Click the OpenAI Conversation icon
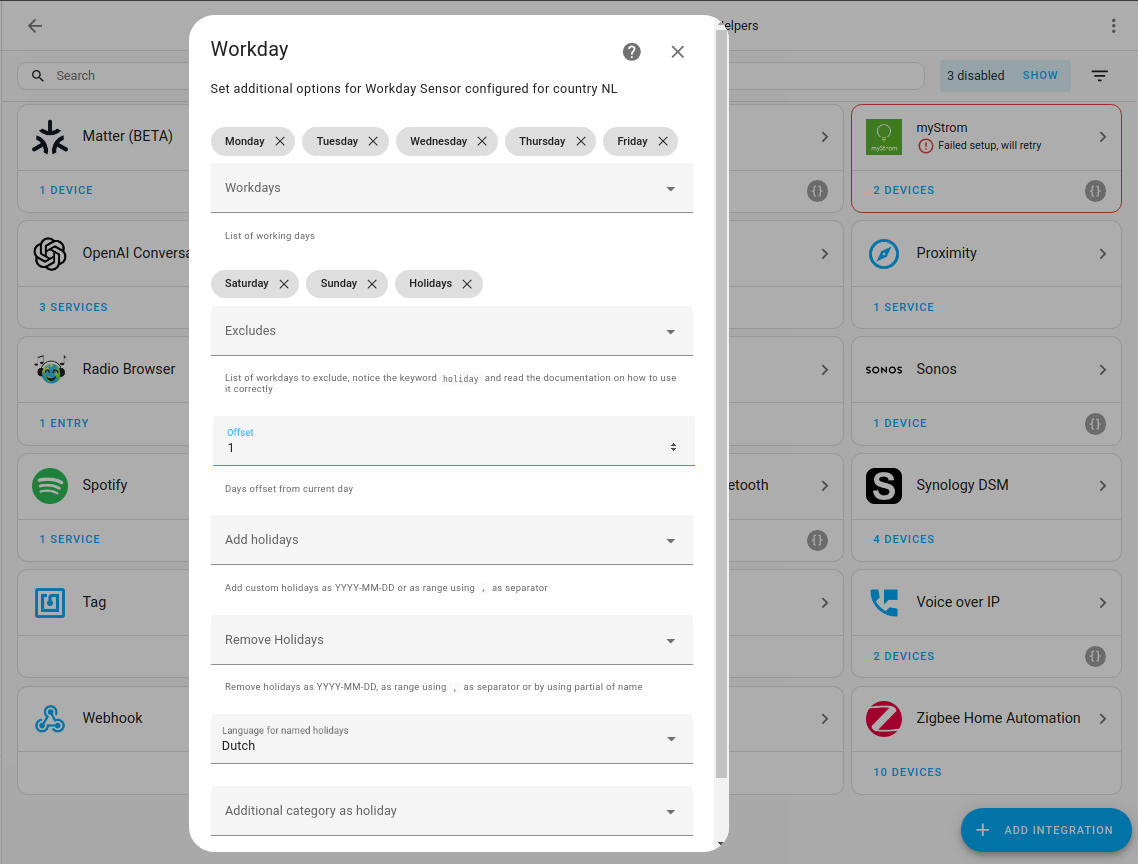1138x864 pixels. pos(50,254)
